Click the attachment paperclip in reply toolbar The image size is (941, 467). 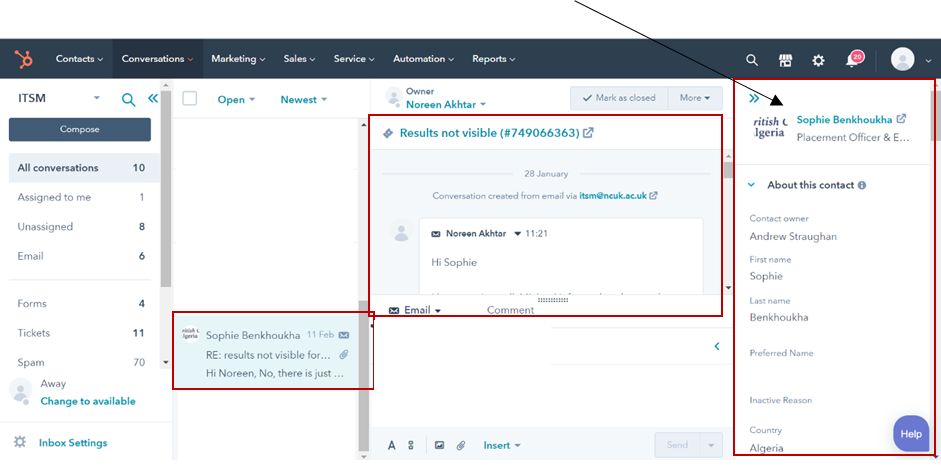tap(461, 445)
